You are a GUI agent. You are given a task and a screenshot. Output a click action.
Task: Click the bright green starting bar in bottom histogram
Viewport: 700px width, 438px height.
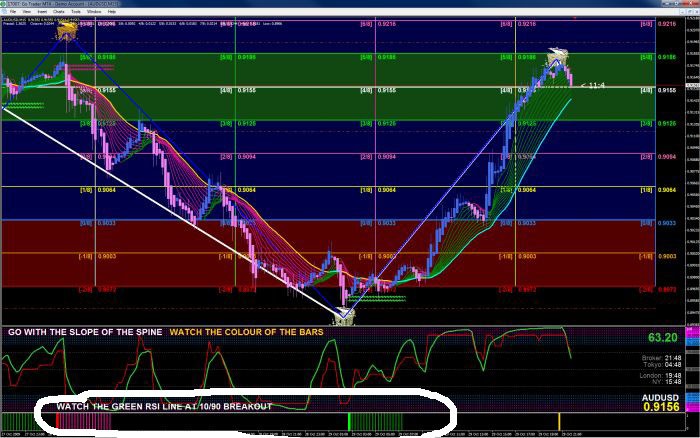(x=349, y=422)
